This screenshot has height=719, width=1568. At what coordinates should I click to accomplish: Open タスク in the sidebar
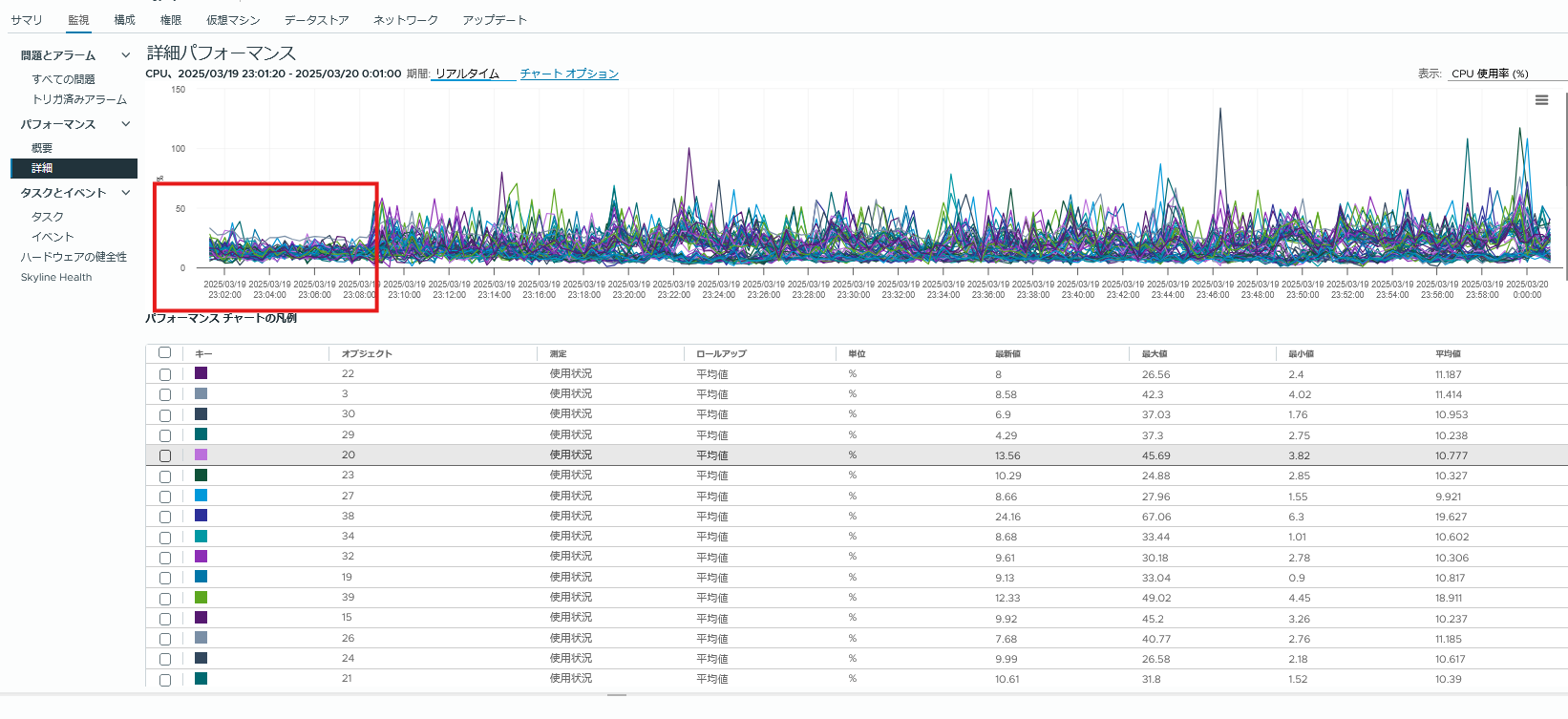pyautogui.click(x=48, y=217)
